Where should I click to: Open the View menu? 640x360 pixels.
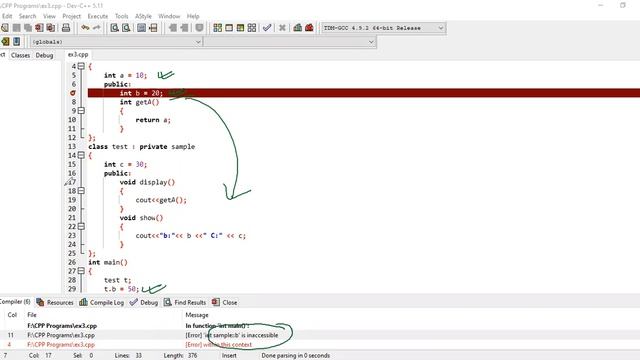coord(49,16)
